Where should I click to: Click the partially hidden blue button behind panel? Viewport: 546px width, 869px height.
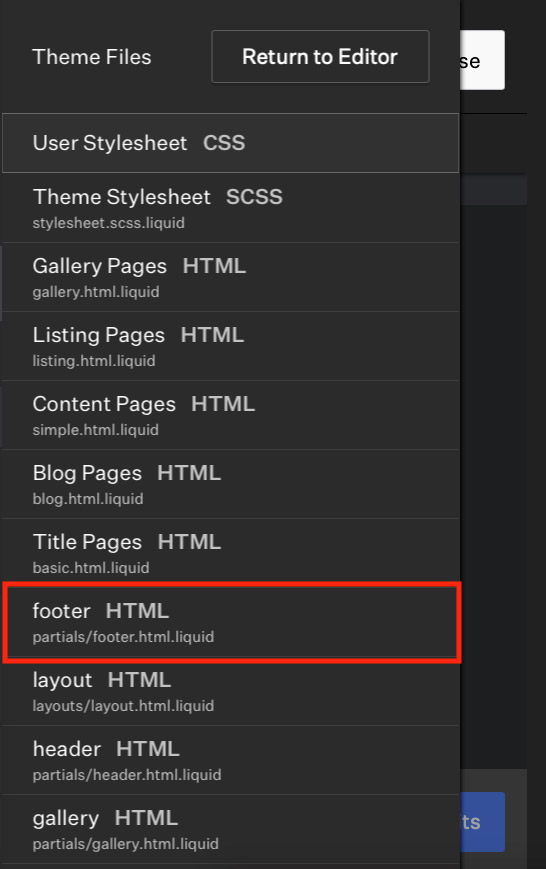[482, 822]
